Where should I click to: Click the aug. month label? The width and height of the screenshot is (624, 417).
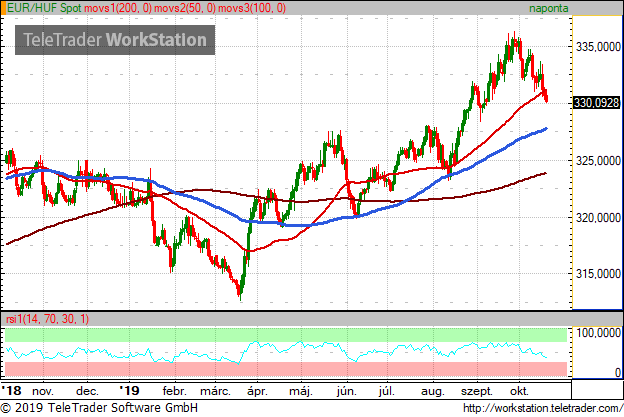pos(433,392)
